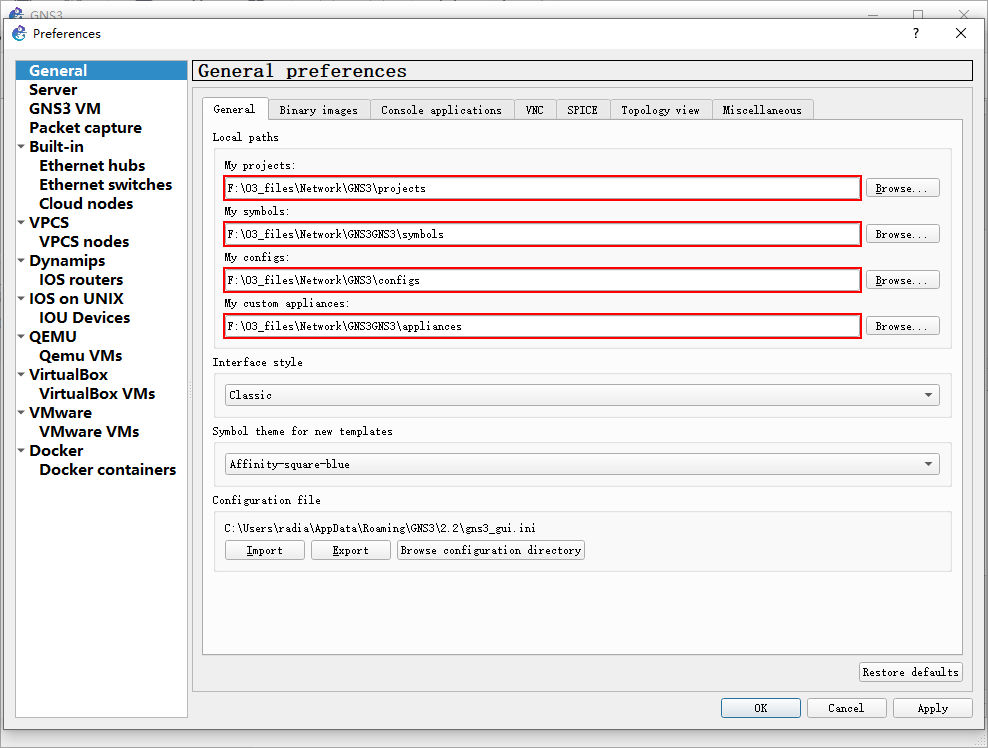Click the Import configuration button
The height and width of the screenshot is (748, 988).
pyautogui.click(x=265, y=550)
